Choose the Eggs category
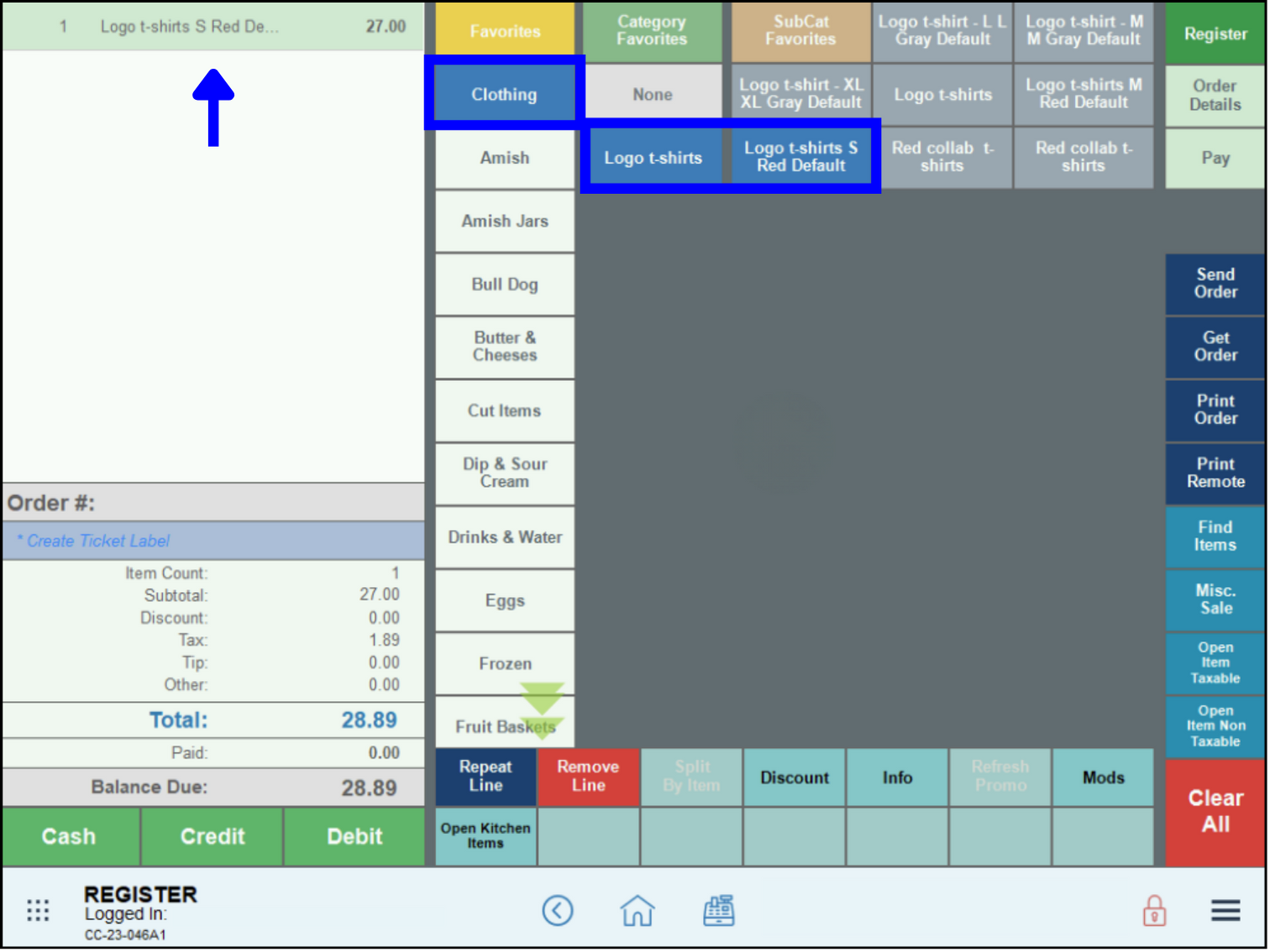The image size is (1270, 952). coord(505,600)
